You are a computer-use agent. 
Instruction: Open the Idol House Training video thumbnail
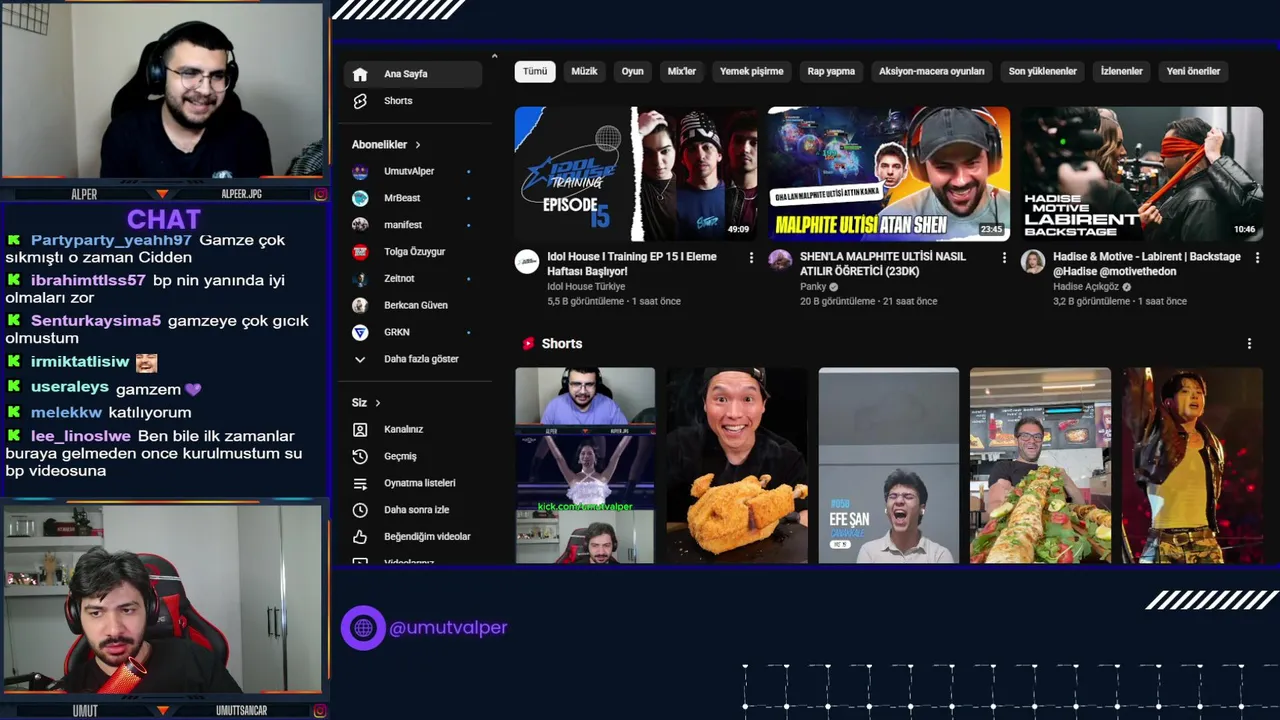pos(636,174)
